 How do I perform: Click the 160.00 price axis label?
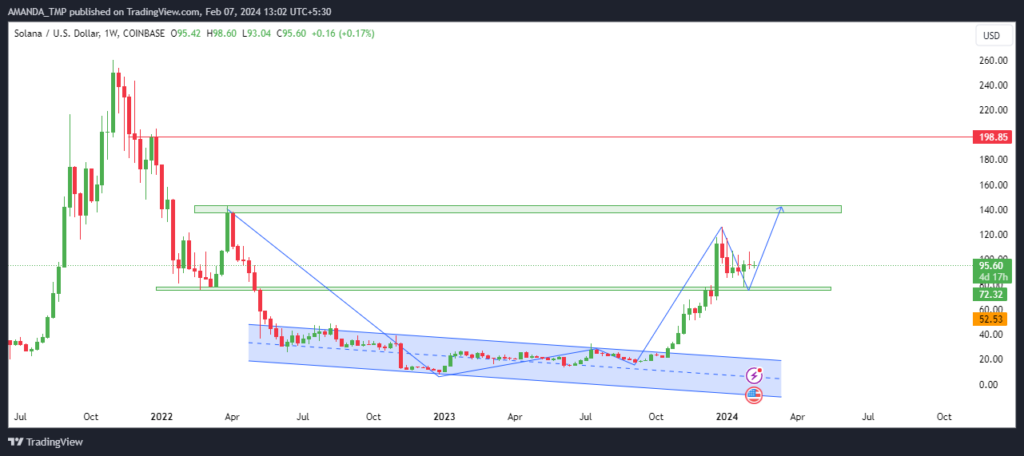click(991, 185)
